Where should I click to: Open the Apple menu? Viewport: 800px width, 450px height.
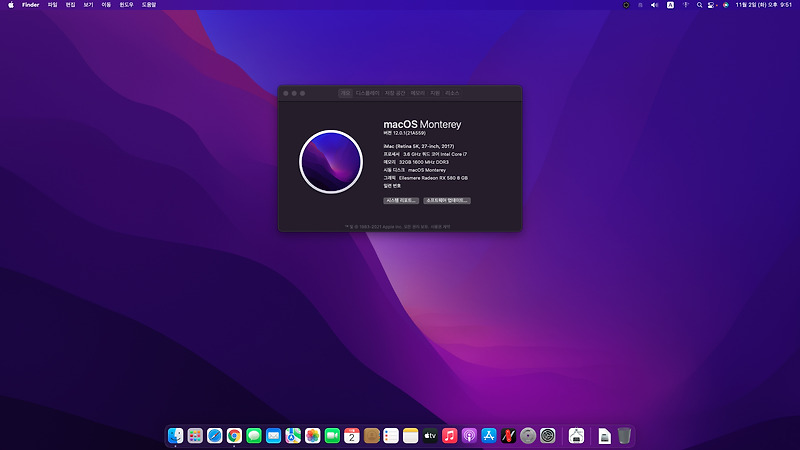(11, 5)
